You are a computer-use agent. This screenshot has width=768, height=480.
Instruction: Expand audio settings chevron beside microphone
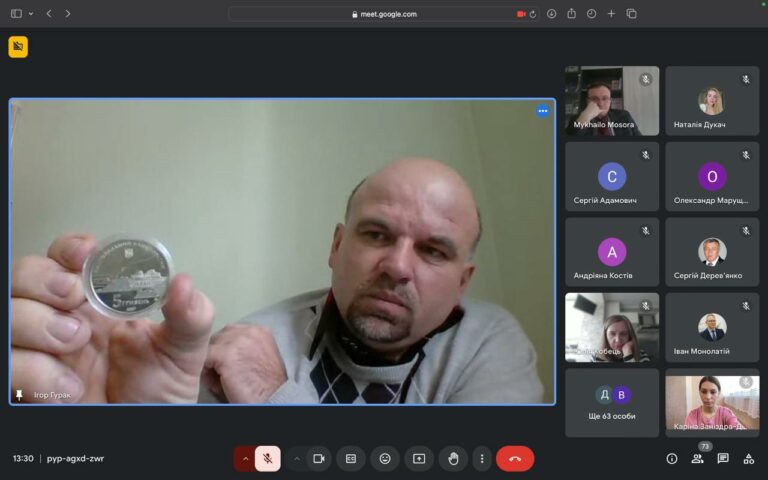tap(245, 458)
